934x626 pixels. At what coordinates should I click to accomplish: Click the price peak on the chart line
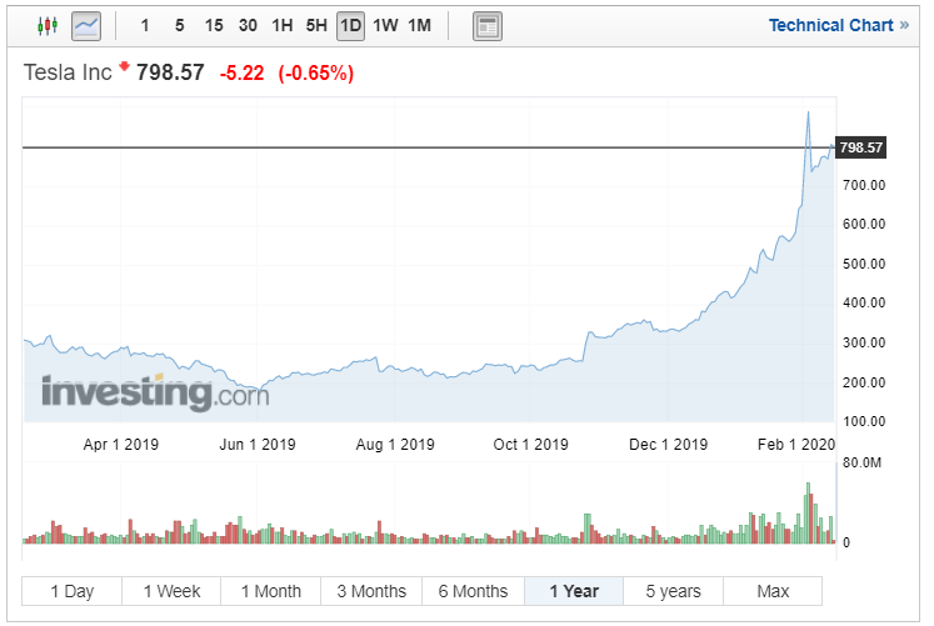tap(808, 113)
